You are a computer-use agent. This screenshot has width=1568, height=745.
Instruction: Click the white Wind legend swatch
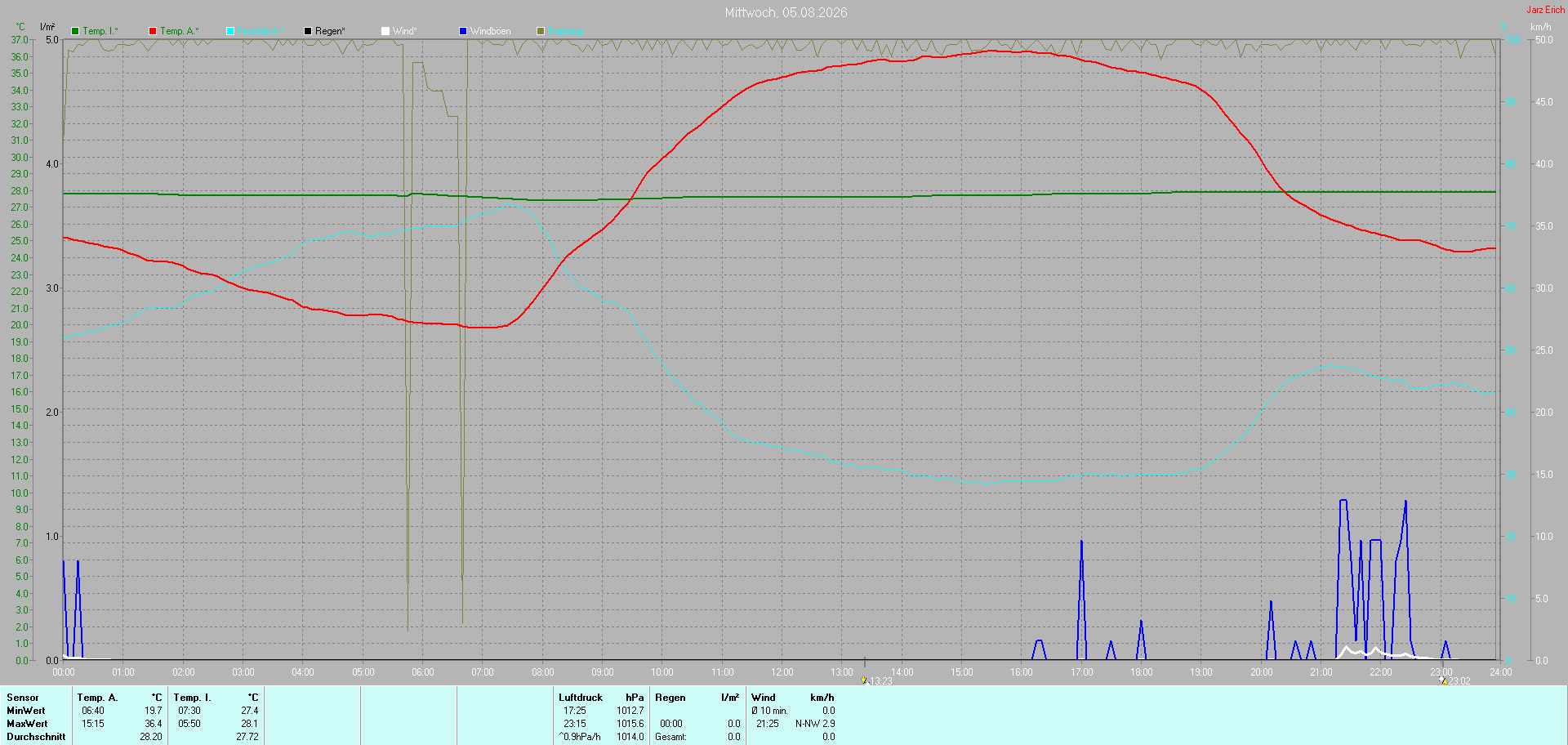[385, 31]
